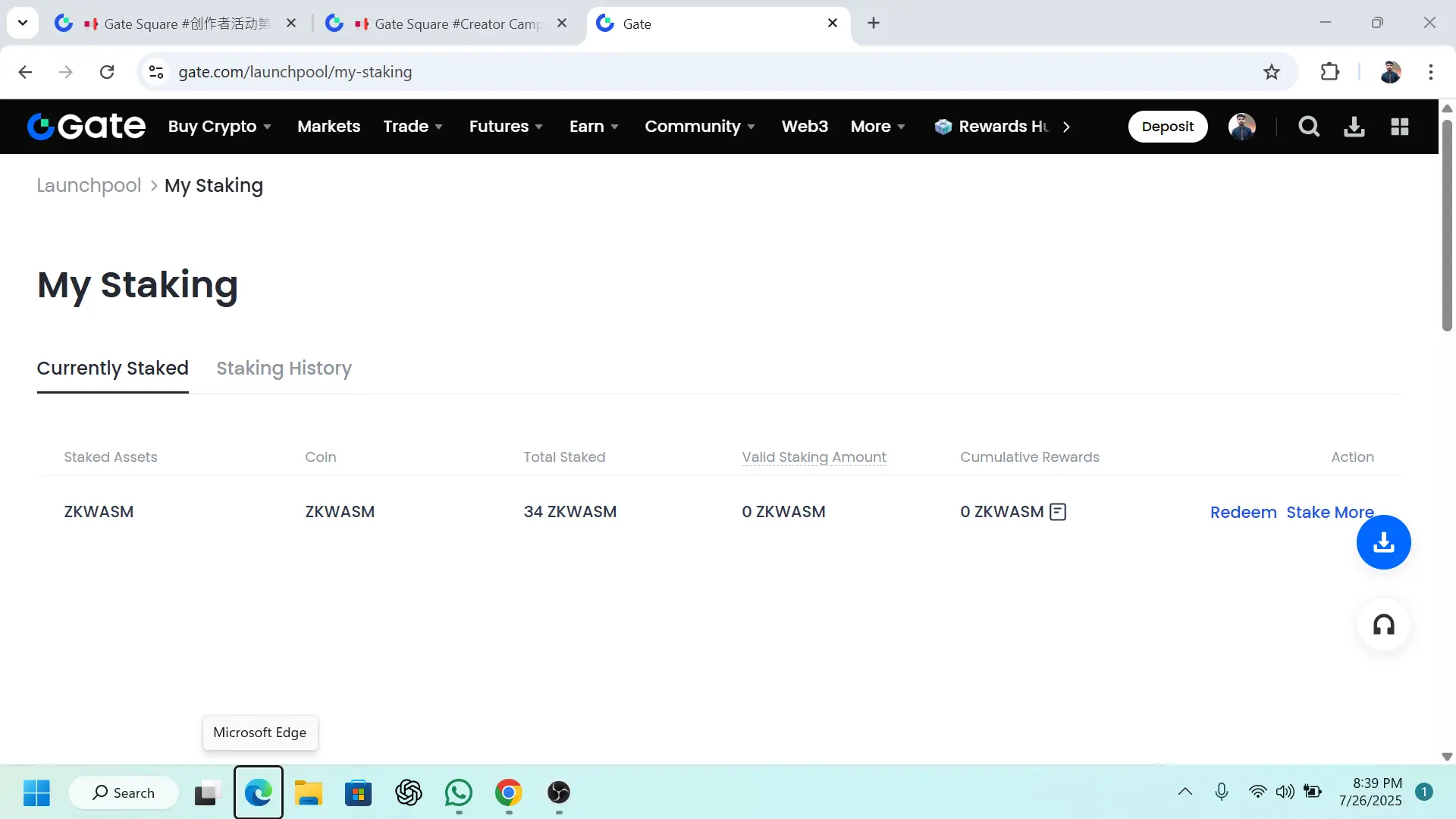Viewport: 1456px width, 819px height.
Task: Bookmark this page with the star icon
Action: [1272, 72]
